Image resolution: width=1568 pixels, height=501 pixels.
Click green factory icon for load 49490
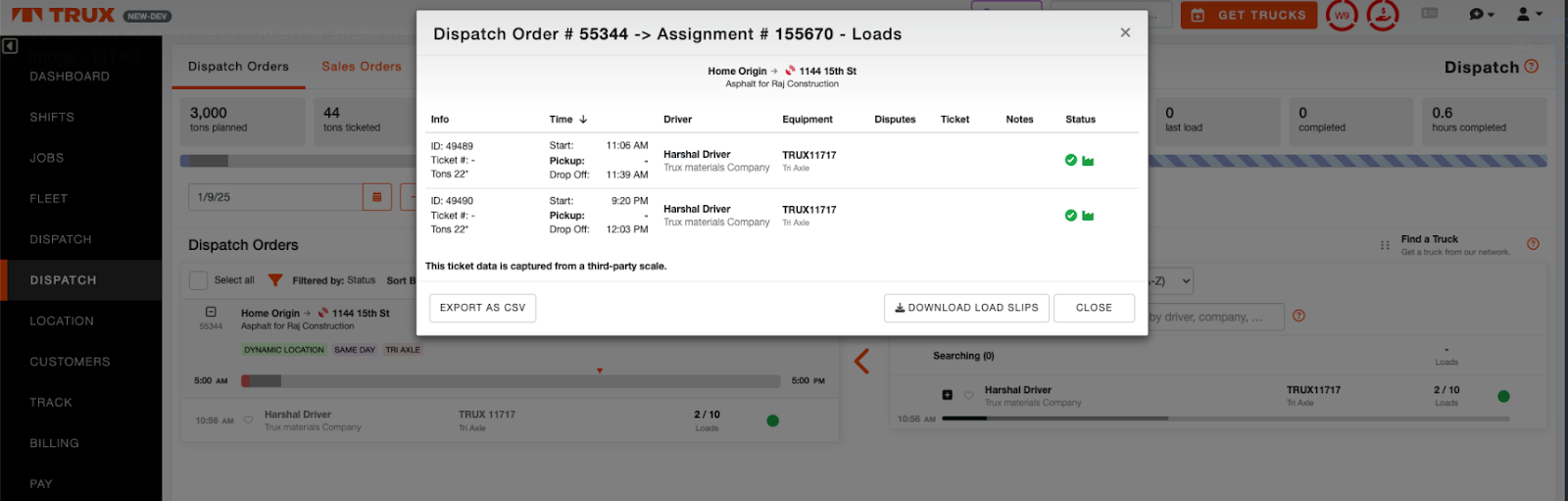1088,216
